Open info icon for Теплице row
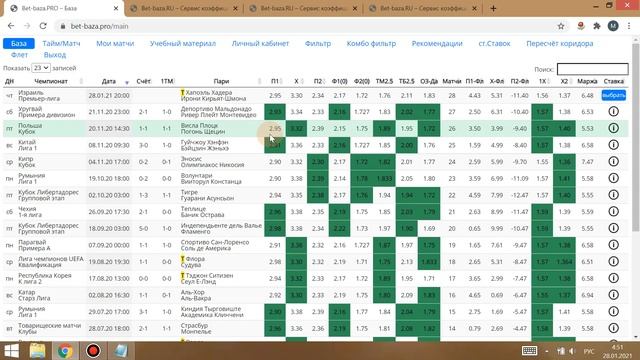This screenshot has height=360, width=640. pyautogui.click(x=613, y=211)
